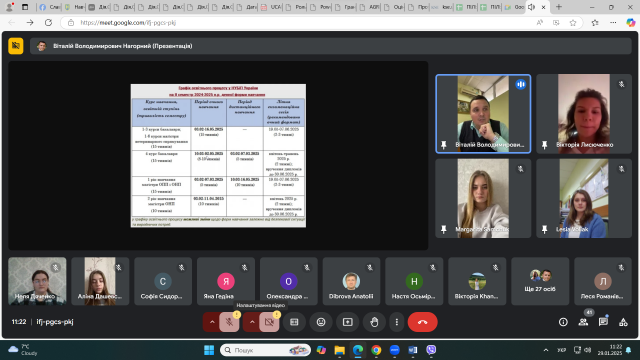Unpin Lesia video tile pin icon
The width and height of the screenshot is (640, 360).
tap(544, 229)
